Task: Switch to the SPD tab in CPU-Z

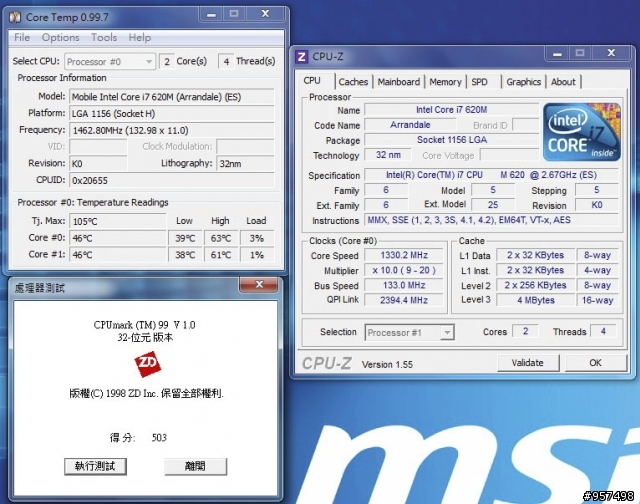Action: click(480, 82)
